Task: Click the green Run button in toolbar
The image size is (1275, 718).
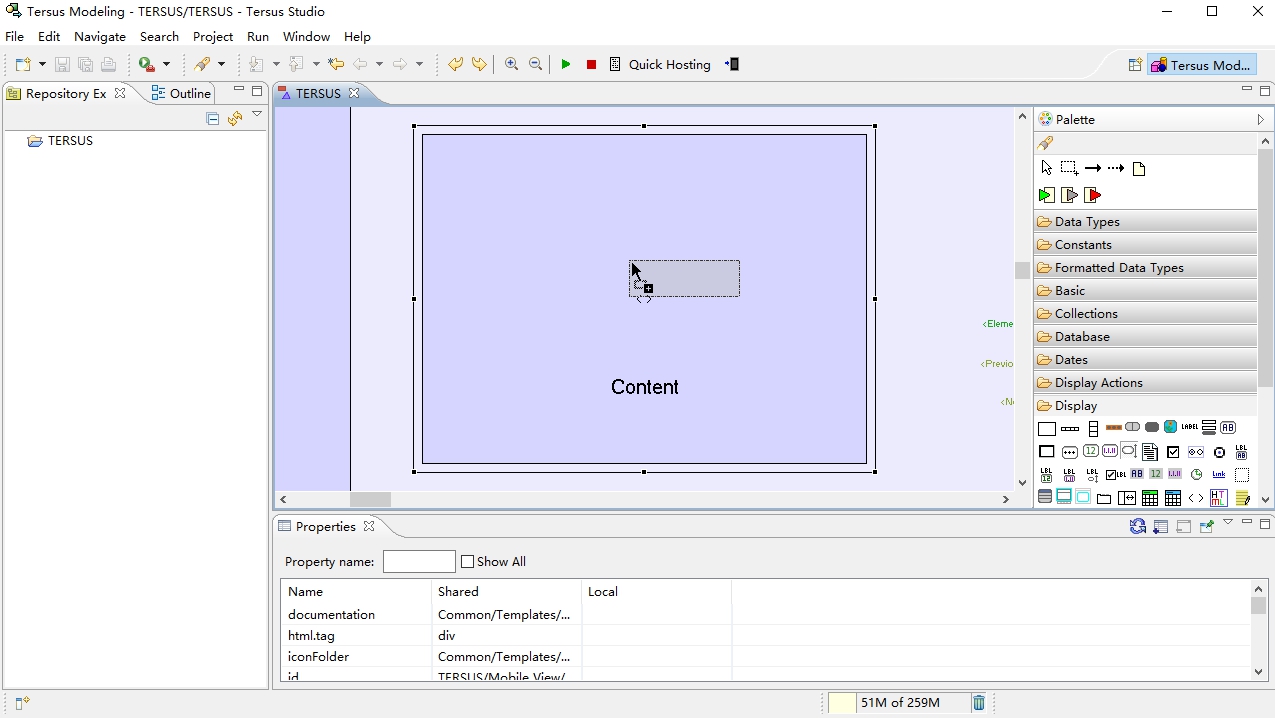Action: (566, 64)
